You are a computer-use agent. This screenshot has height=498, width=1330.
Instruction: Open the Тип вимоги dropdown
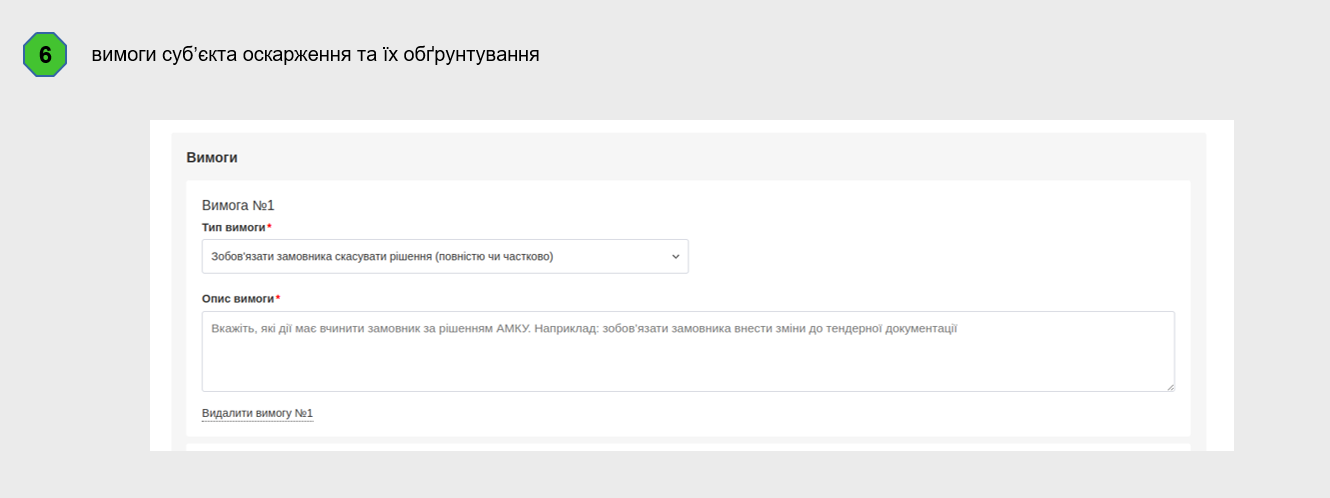(x=445, y=256)
